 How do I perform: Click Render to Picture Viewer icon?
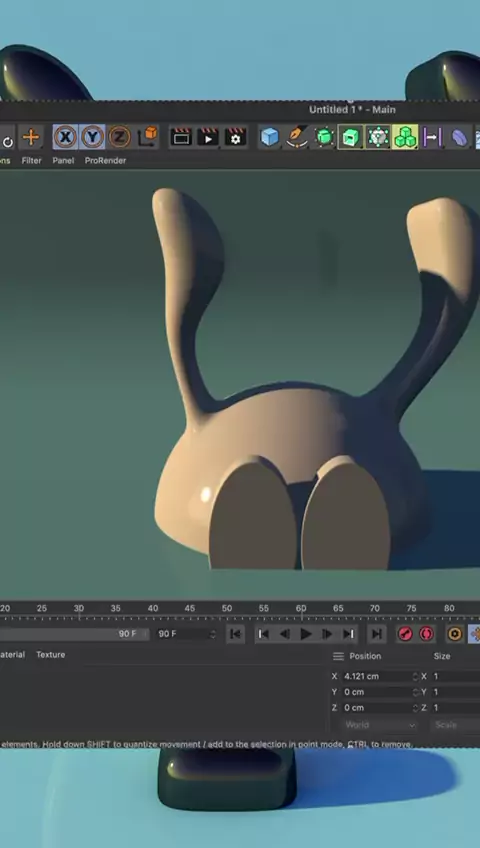pyautogui.click(x=208, y=137)
